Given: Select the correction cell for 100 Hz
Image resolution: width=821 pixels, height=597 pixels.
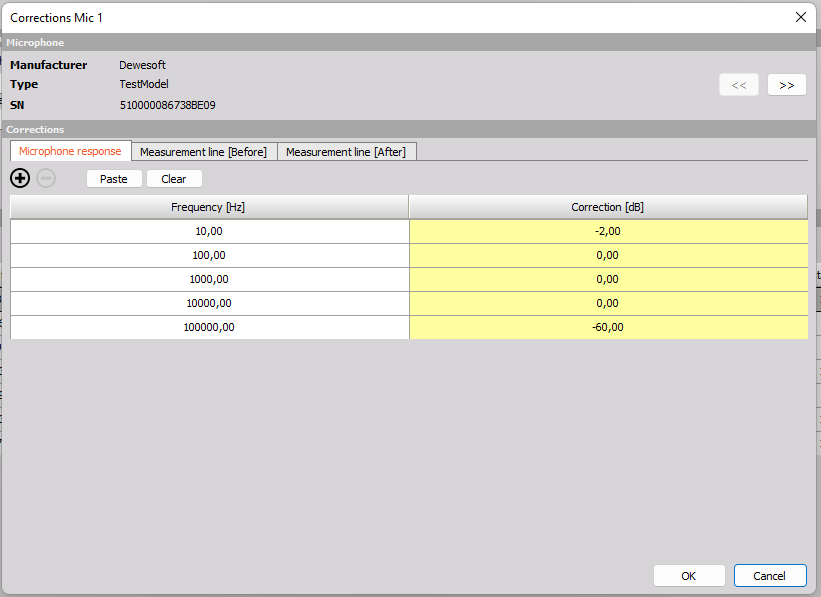Looking at the screenshot, I should click(607, 255).
